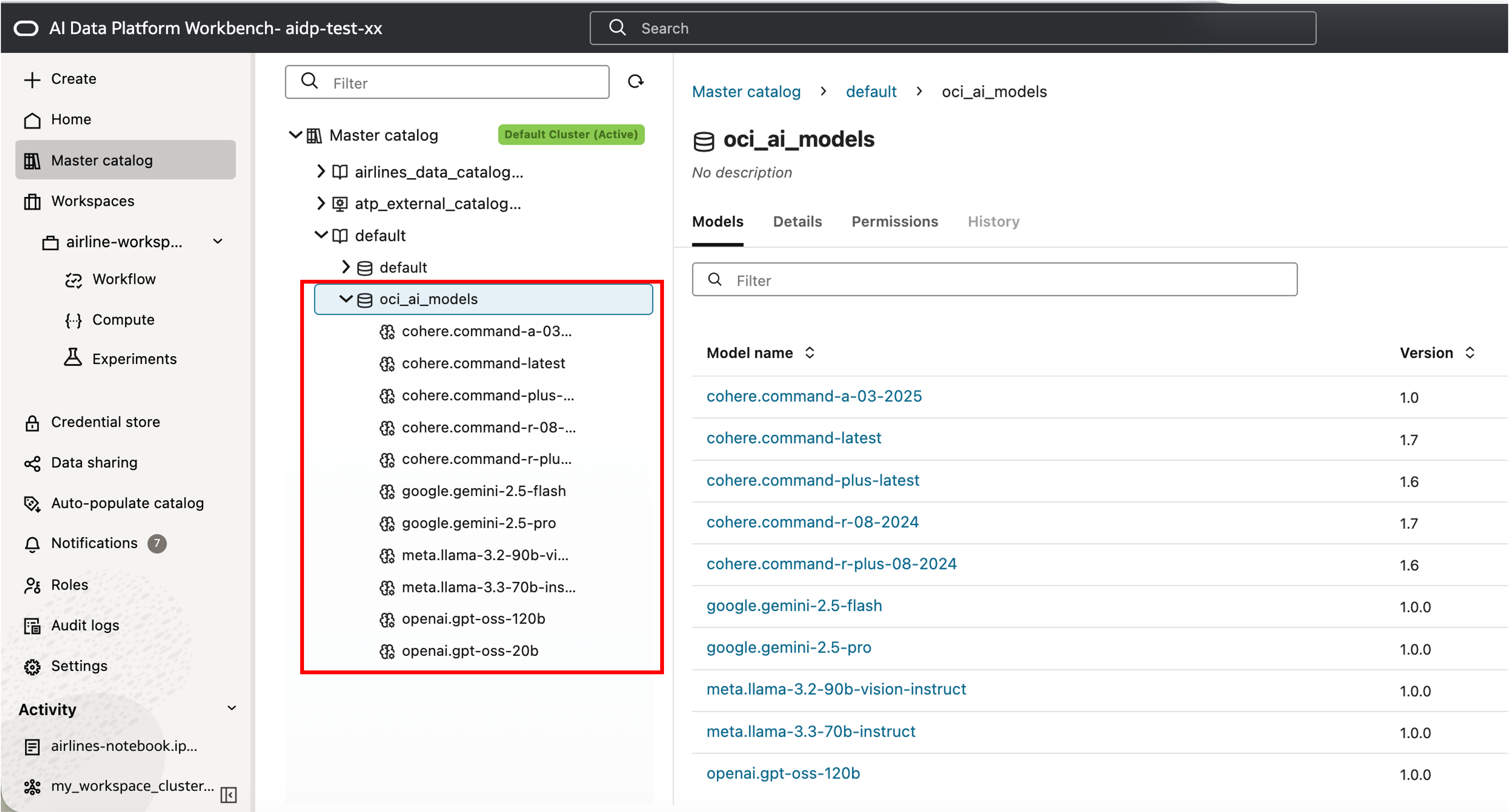Open meta.llama-3.3-70b-instruct model link
Screen dimensions: 1509x812
(811, 731)
